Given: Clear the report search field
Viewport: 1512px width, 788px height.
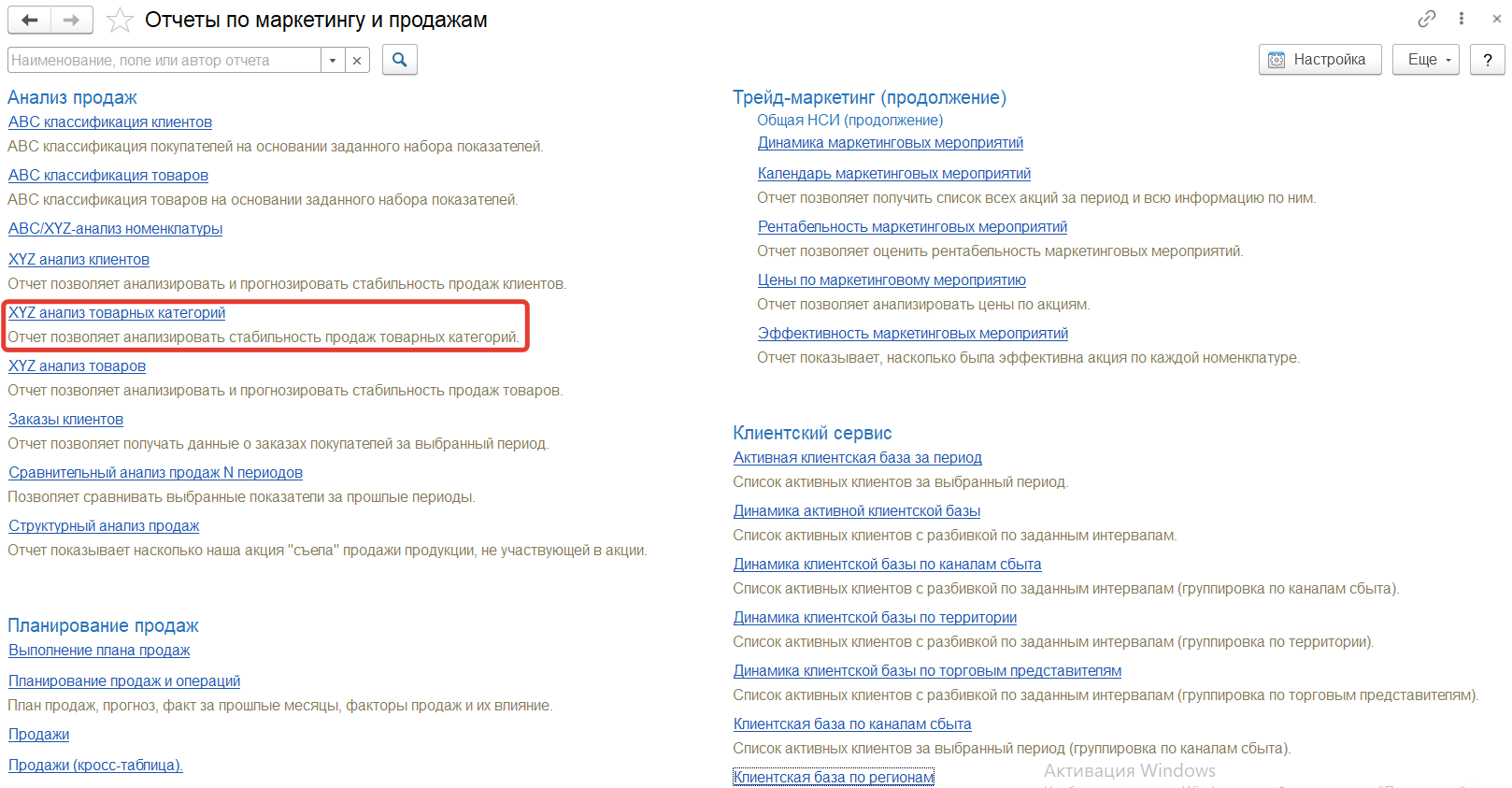Looking at the screenshot, I should (357, 61).
